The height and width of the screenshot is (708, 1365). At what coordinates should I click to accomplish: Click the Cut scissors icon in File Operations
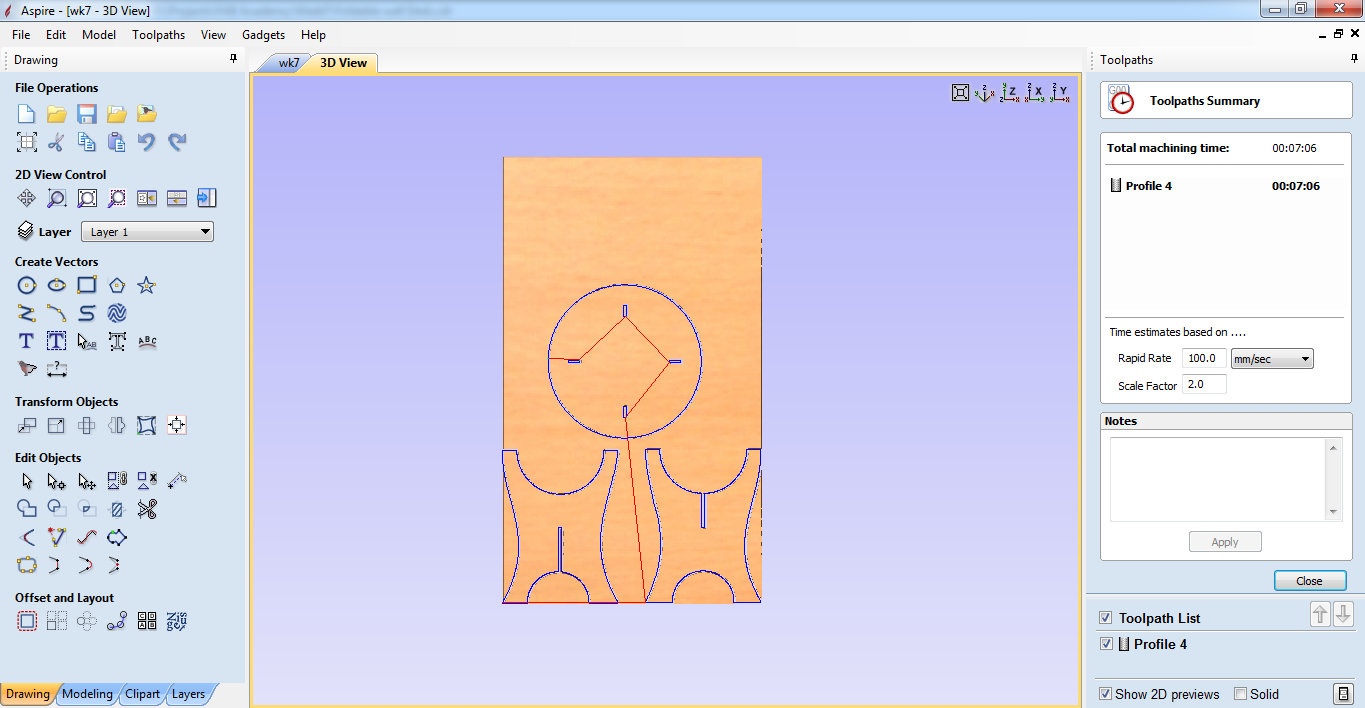[57, 142]
